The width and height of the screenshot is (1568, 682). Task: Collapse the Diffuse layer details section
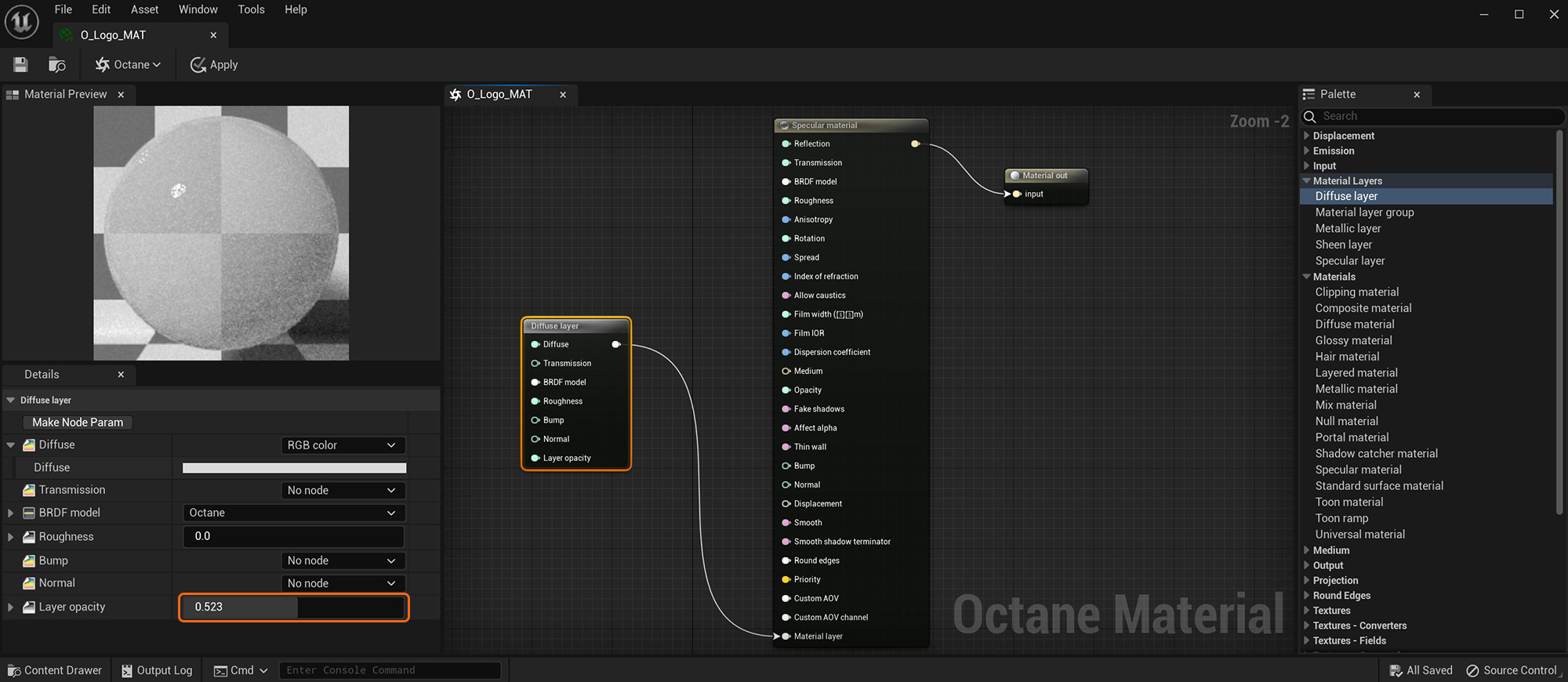coord(11,400)
